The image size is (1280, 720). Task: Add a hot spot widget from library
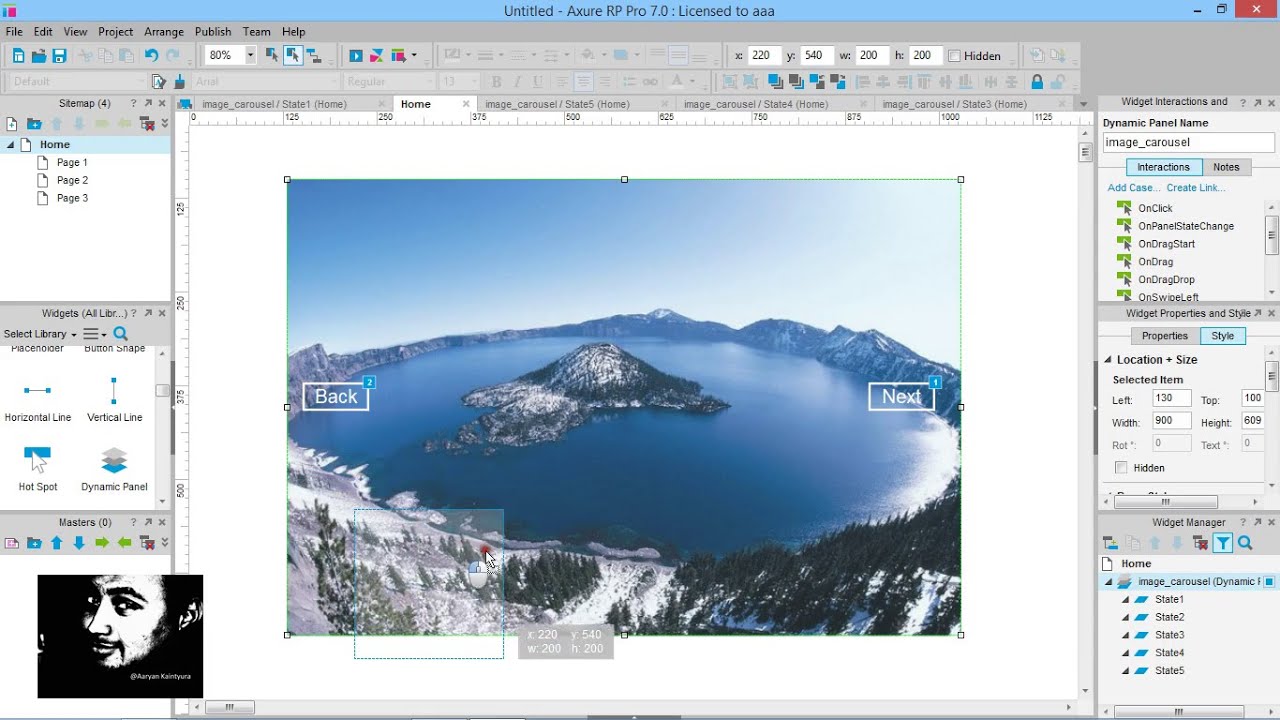pyautogui.click(x=38, y=469)
